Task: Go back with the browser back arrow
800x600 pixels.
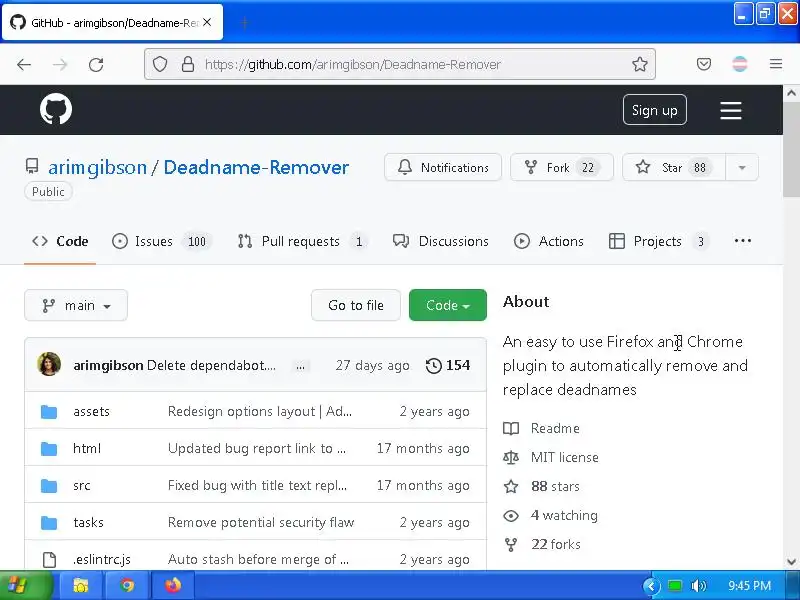Action: pyautogui.click(x=24, y=64)
